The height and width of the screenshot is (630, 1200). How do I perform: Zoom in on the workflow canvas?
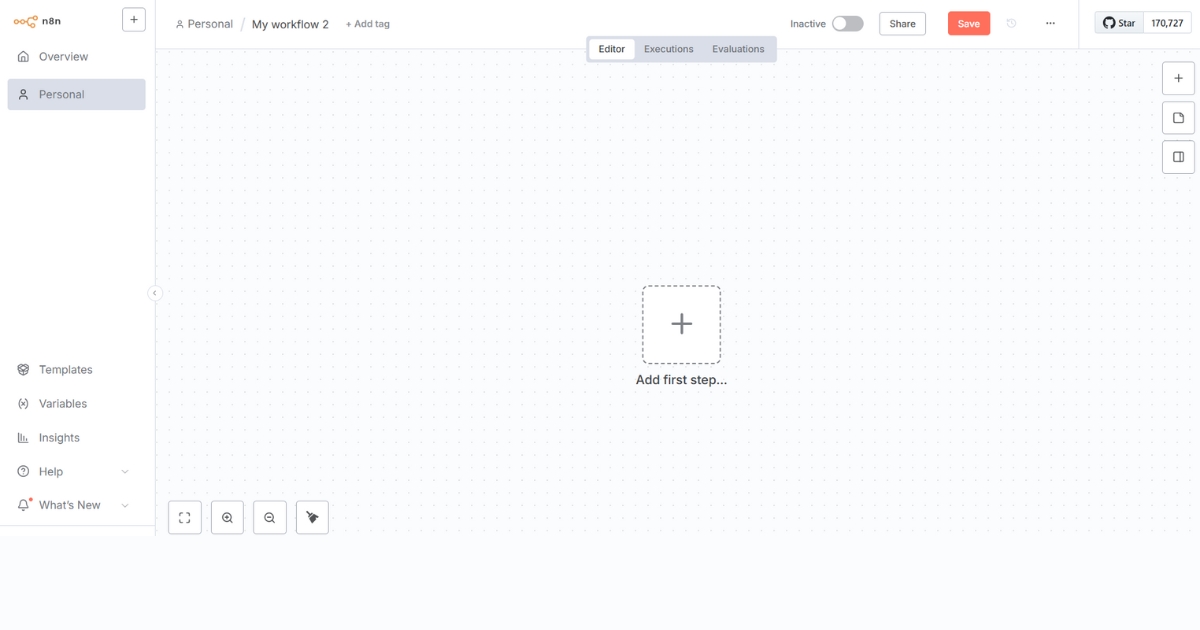[227, 517]
